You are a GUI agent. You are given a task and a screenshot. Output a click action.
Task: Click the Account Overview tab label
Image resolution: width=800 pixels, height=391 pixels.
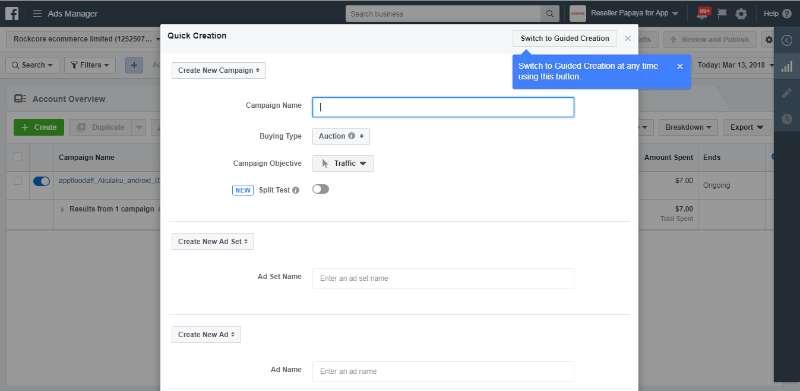[69, 99]
